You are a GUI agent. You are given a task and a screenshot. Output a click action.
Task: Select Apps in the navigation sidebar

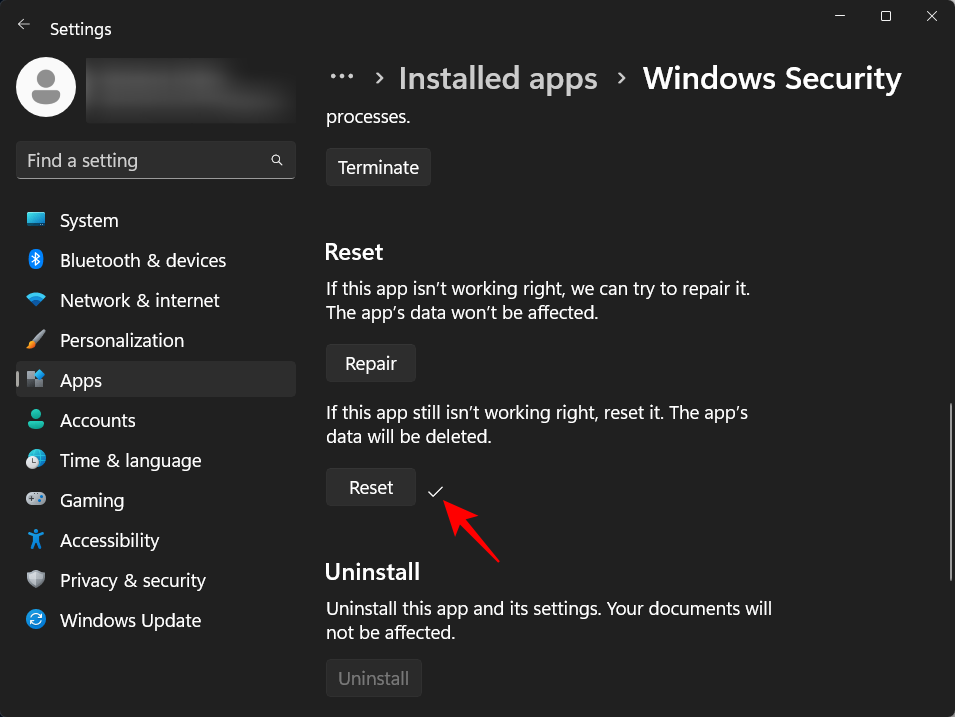point(82,380)
